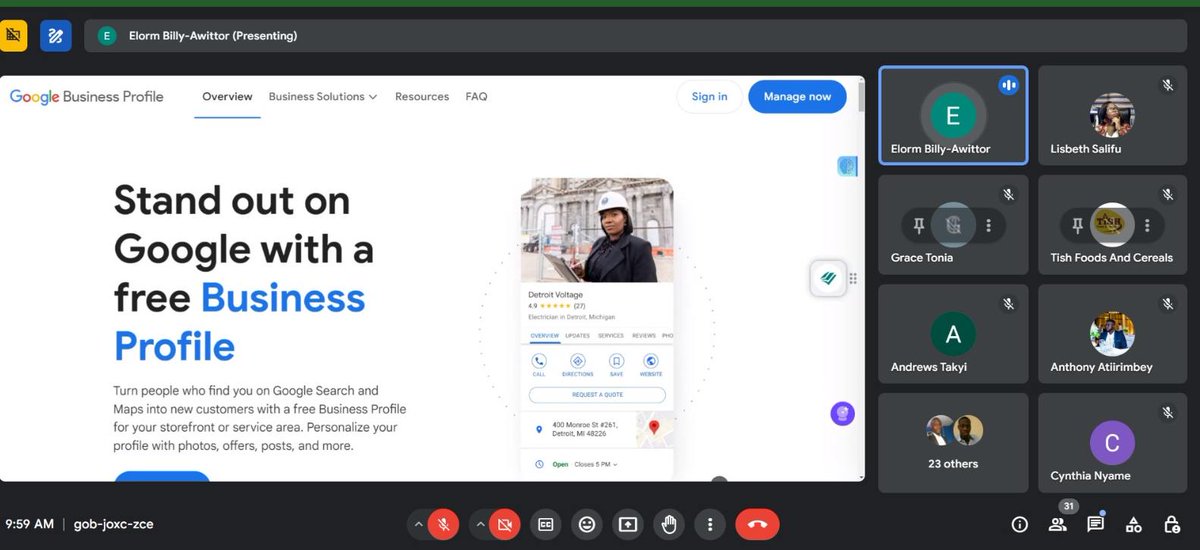Turn on microphone with the red mic button
This screenshot has height=550, width=1200.
click(444, 524)
